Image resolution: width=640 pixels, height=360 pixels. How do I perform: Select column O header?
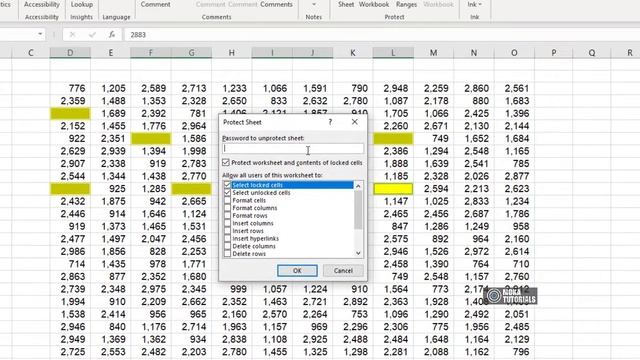tap(514, 53)
